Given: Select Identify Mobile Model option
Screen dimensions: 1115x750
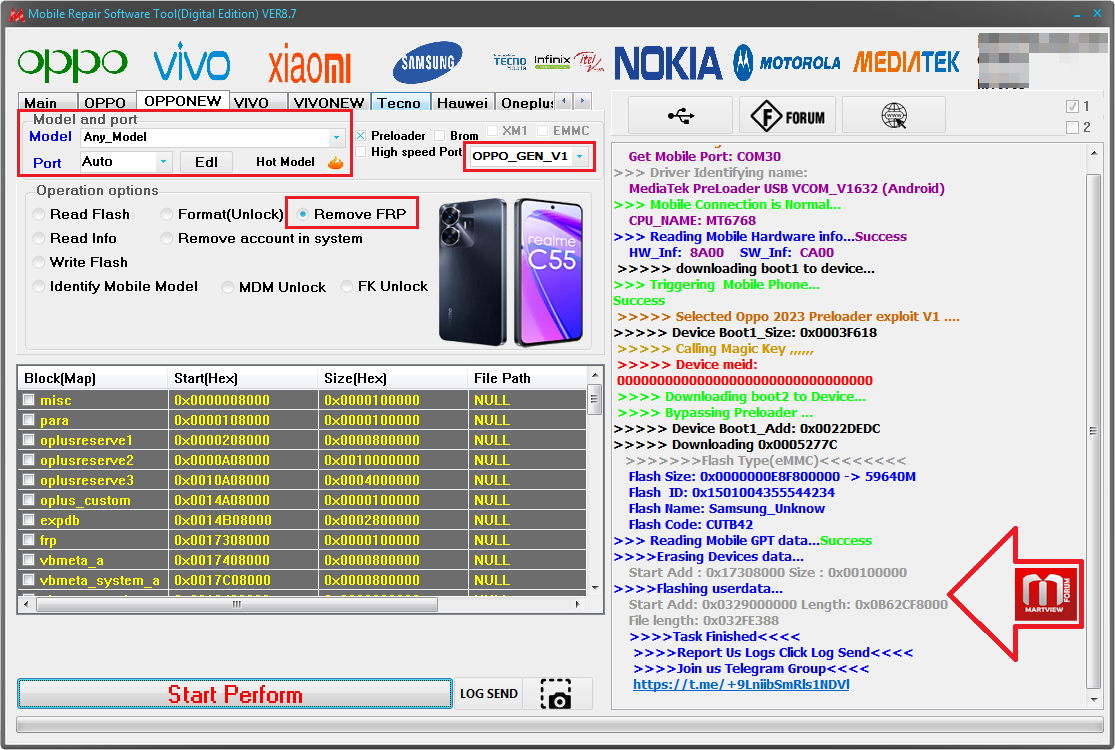Looking at the screenshot, I should (116, 286).
